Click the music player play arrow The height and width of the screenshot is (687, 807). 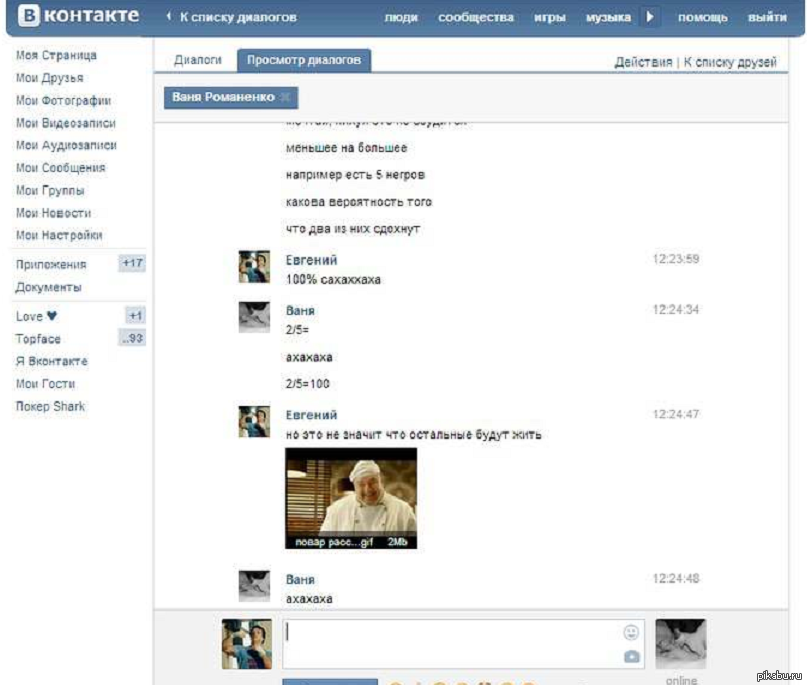point(650,17)
